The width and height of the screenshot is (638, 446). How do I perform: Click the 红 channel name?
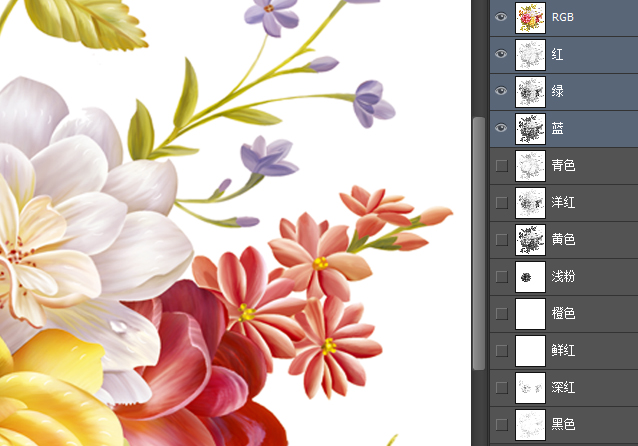tap(557, 54)
